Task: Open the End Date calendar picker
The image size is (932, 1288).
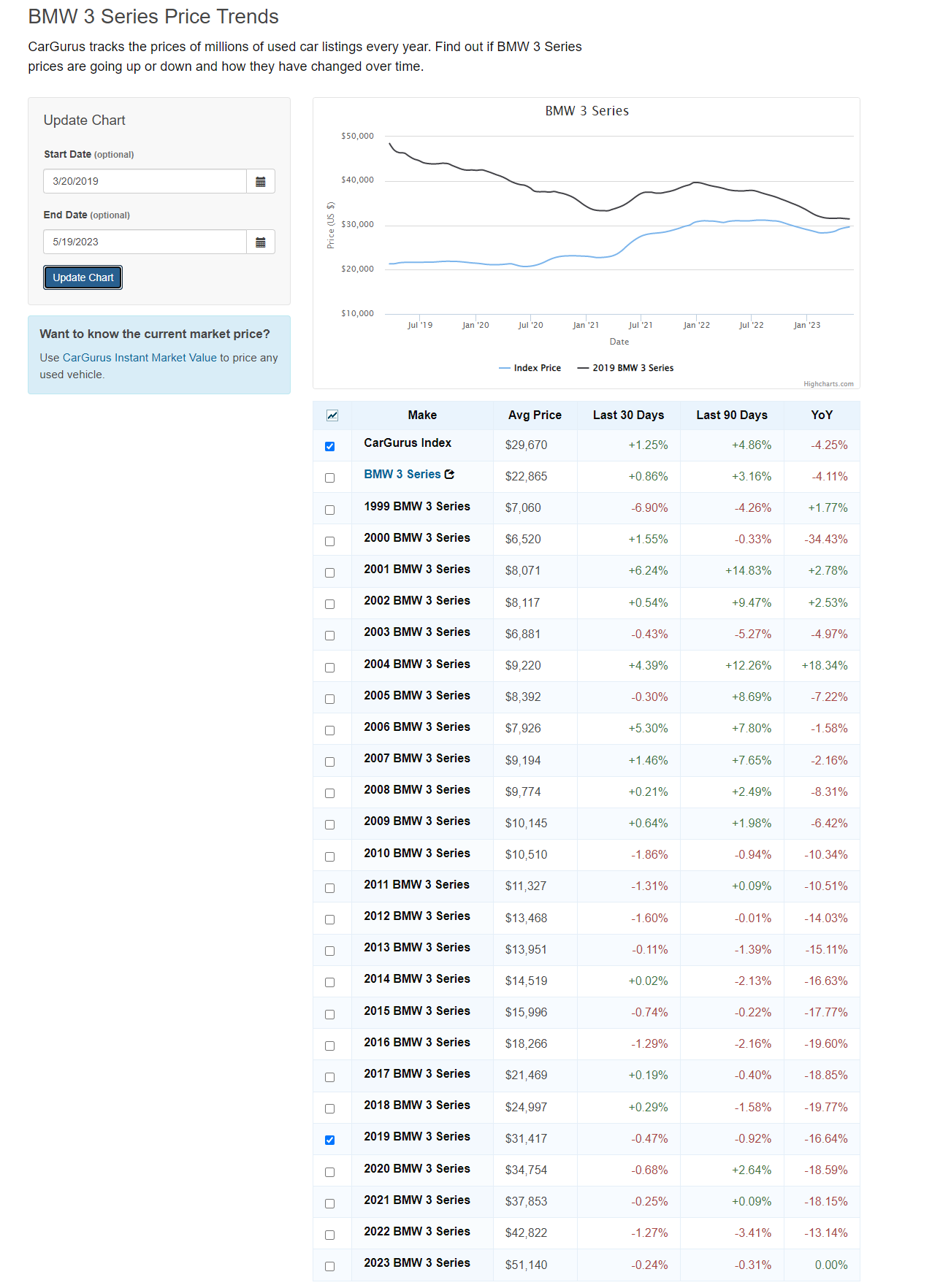Action: 261,242
